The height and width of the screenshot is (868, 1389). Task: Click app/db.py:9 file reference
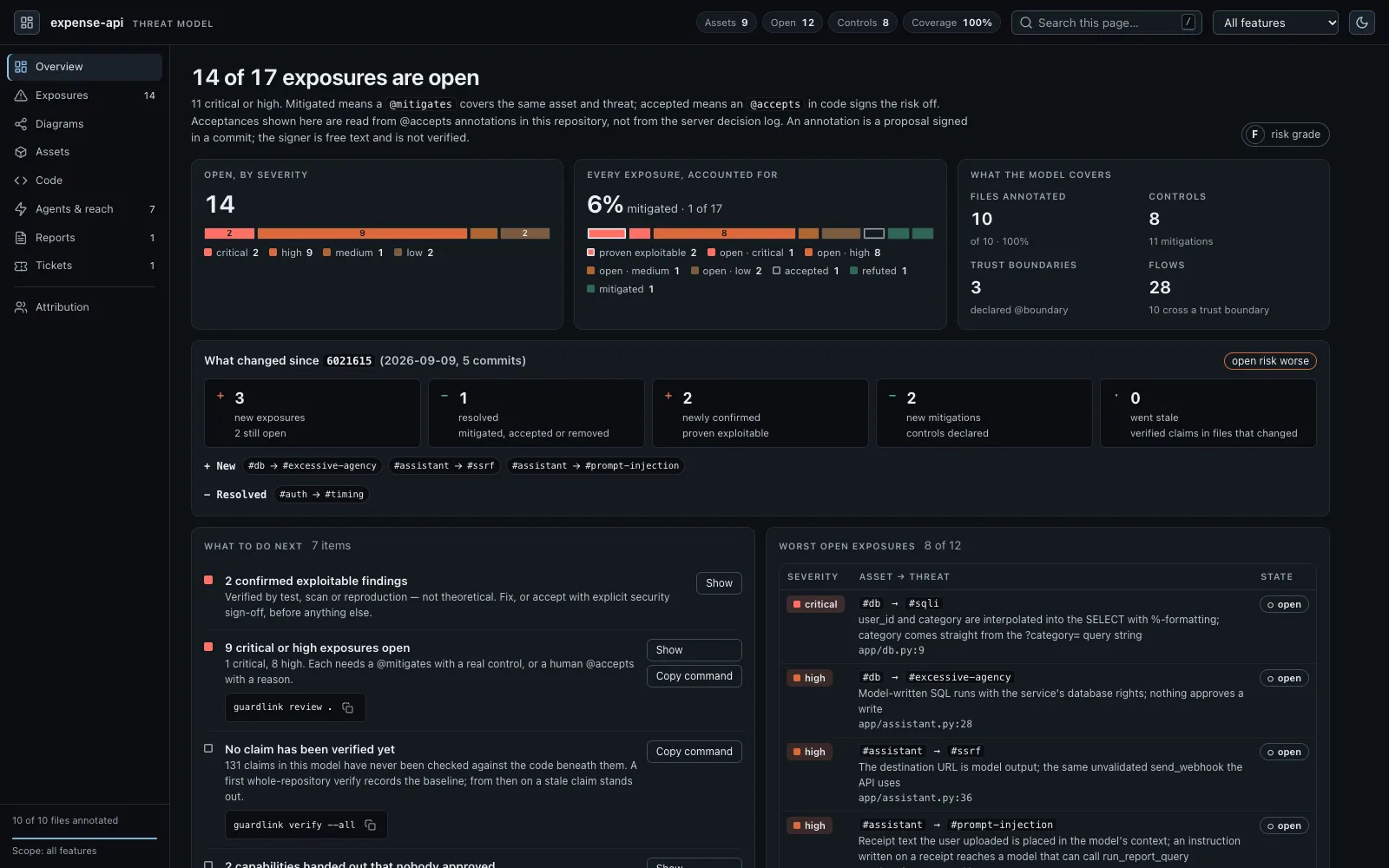tap(891, 650)
